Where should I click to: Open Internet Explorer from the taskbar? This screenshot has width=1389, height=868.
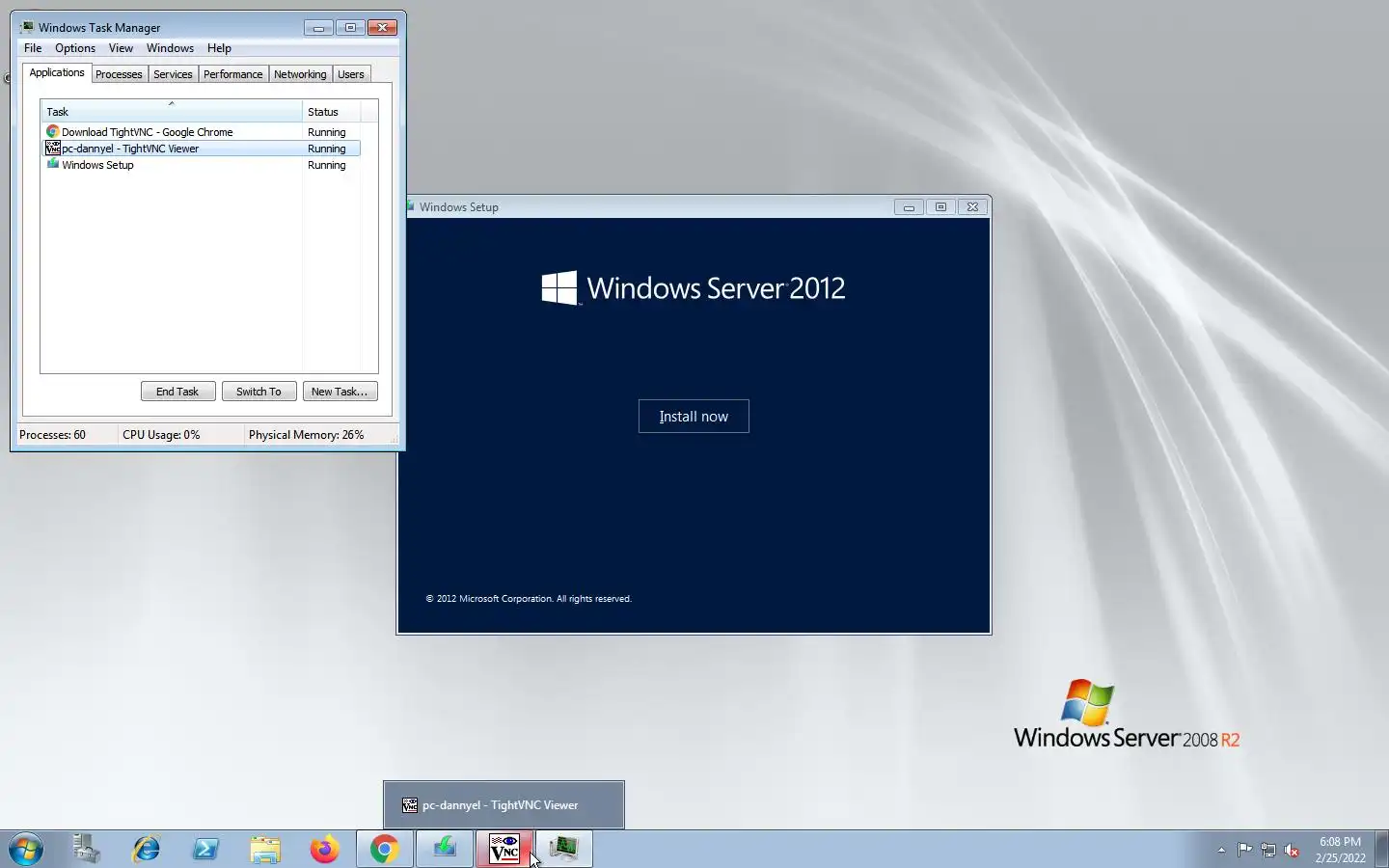[147, 849]
